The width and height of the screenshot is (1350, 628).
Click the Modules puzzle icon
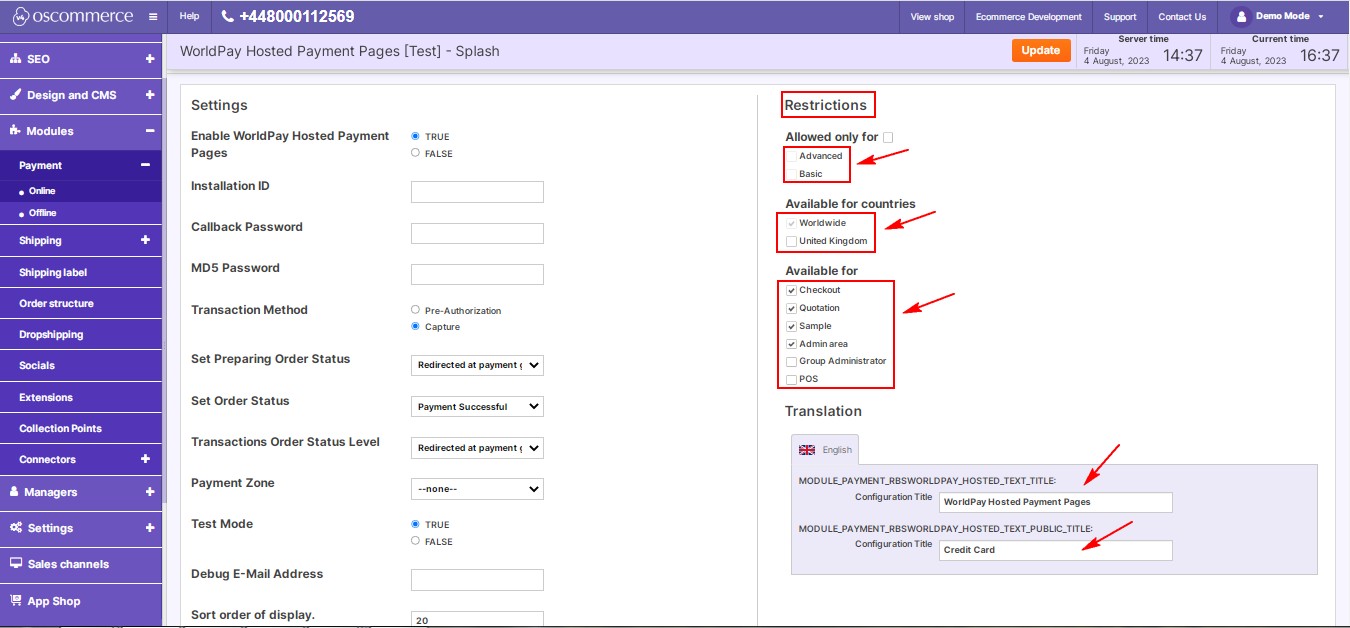point(16,131)
